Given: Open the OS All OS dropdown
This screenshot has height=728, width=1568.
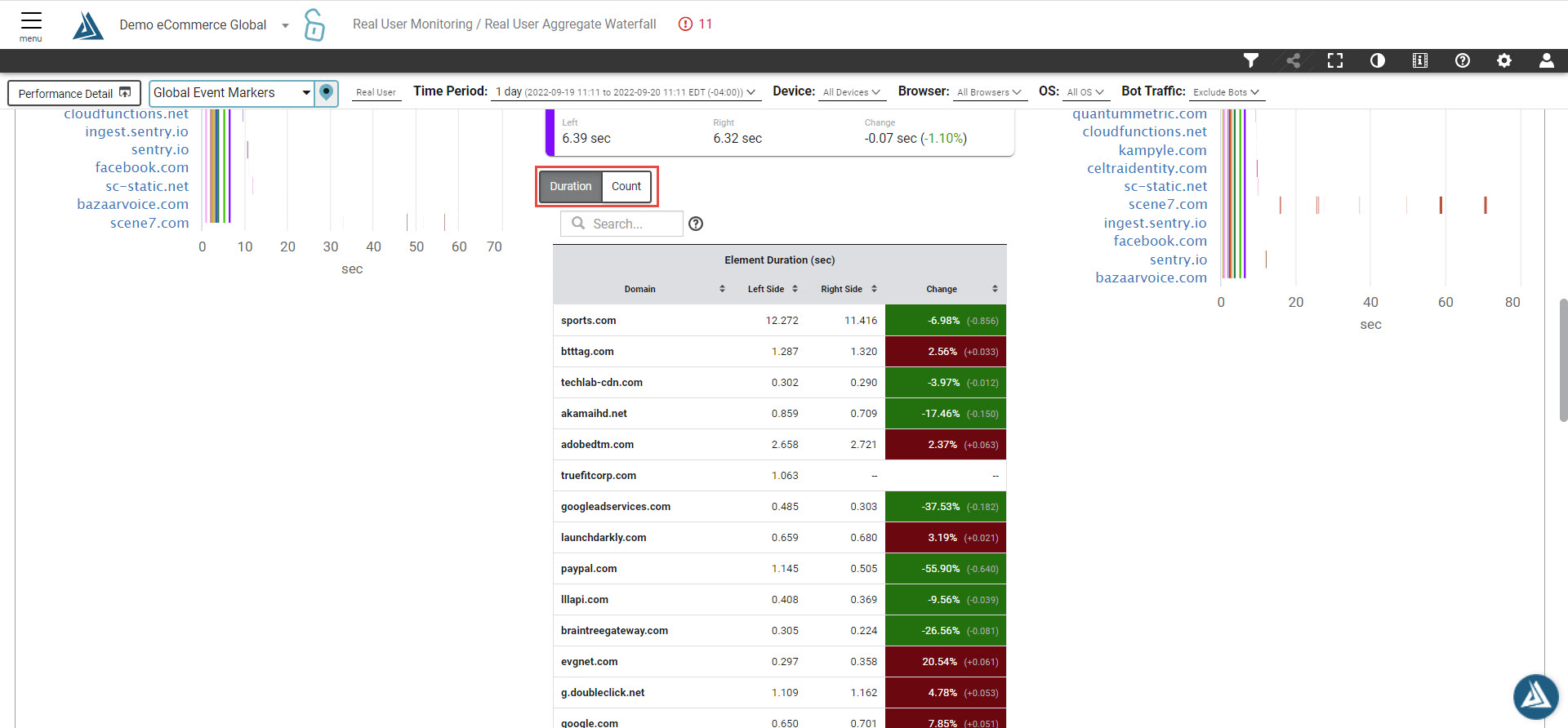Looking at the screenshot, I should (x=1086, y=92).
